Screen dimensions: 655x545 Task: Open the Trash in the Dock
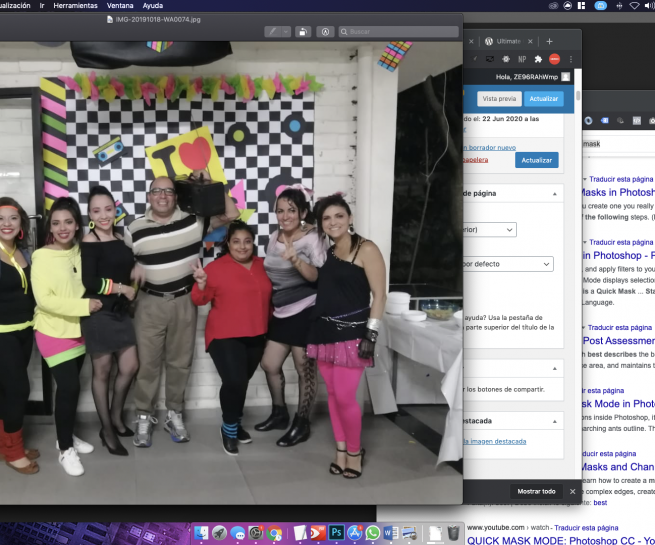[454, 533]
